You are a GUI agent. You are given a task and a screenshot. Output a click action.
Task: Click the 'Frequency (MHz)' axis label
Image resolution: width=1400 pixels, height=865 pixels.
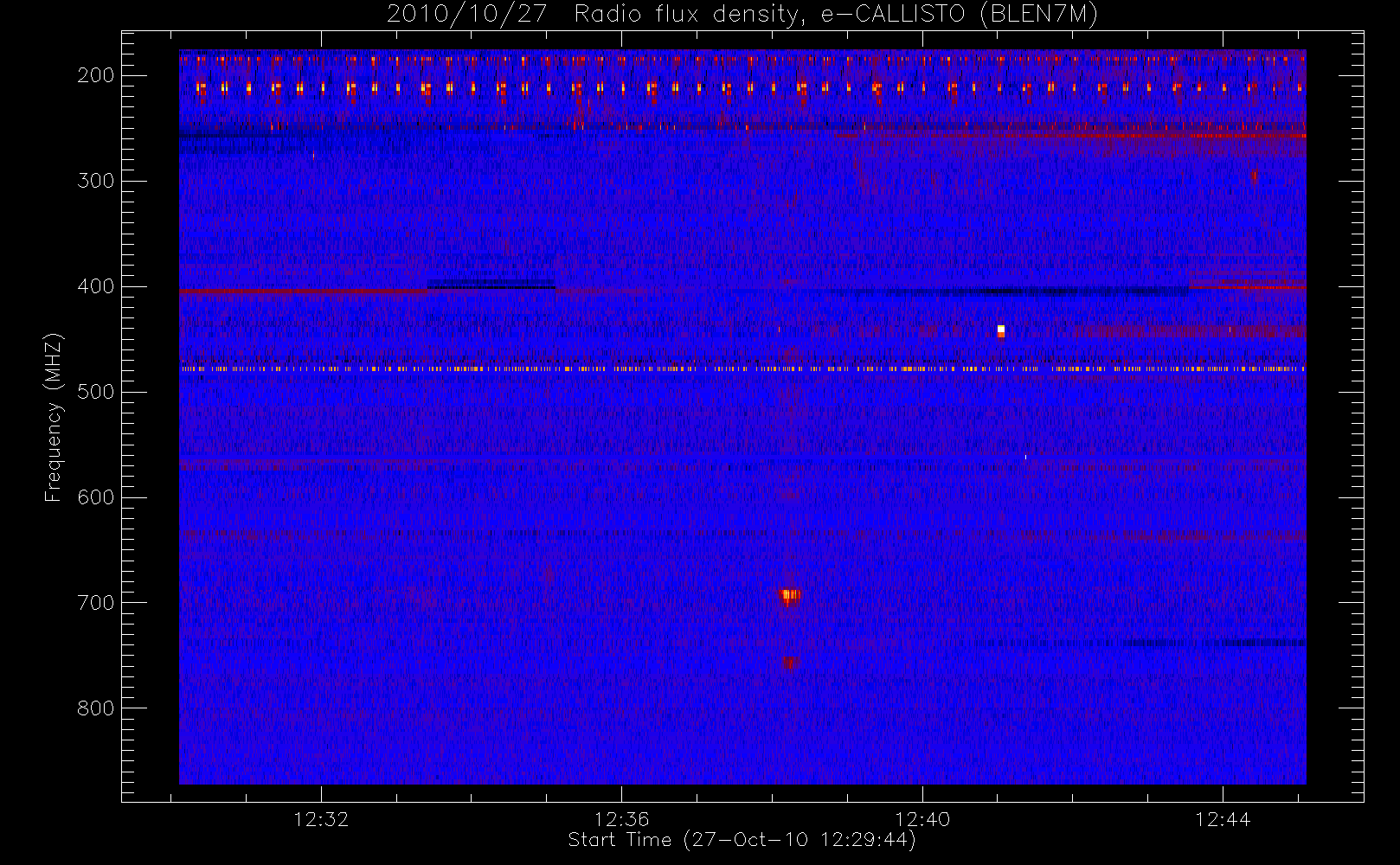click(54, 417)
